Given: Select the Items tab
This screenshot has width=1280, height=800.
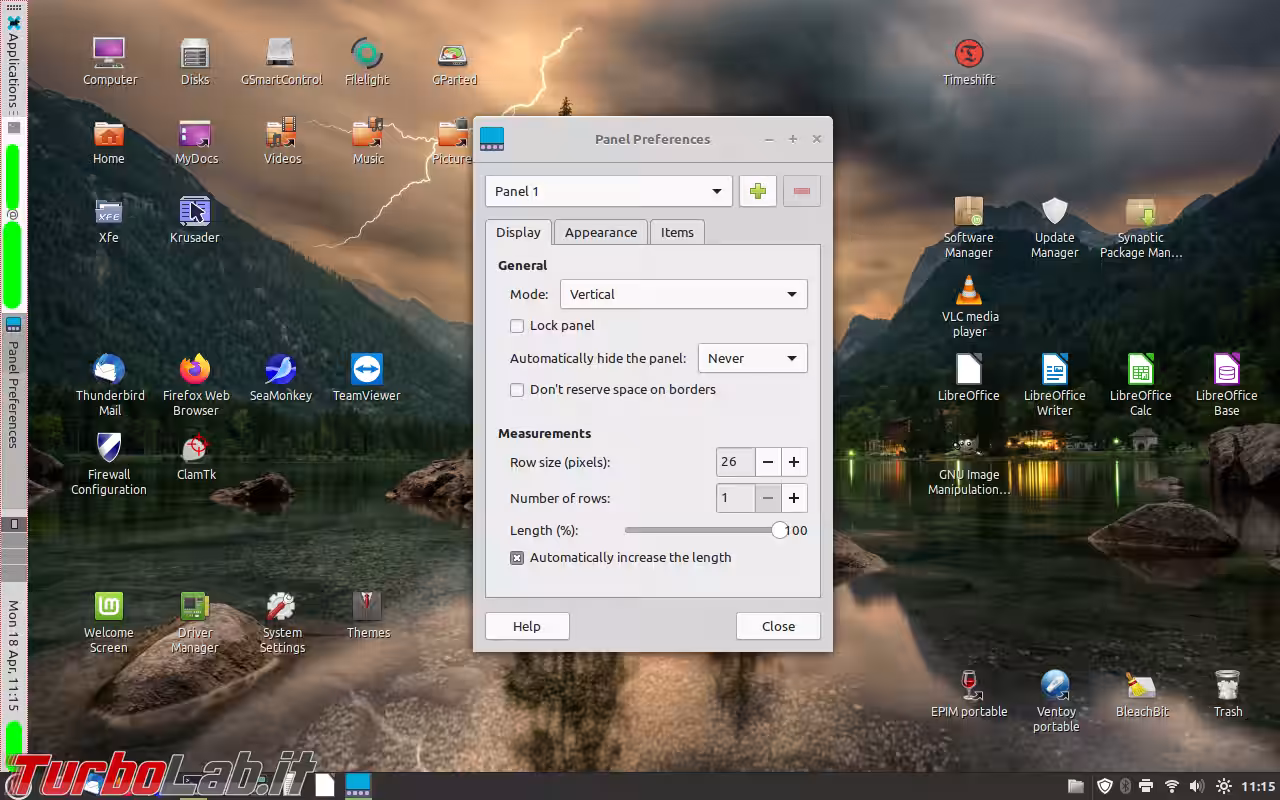Looking at the screenshot, I should click(677, 231).
